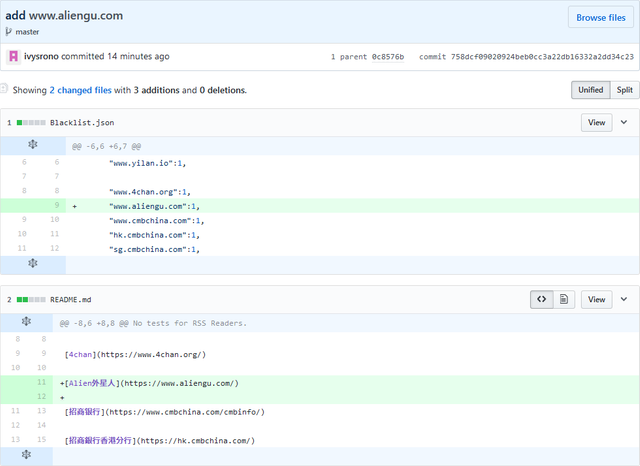640x466 pixels.
Task: Click the README.md file name
Action: (x=70, y=299)
